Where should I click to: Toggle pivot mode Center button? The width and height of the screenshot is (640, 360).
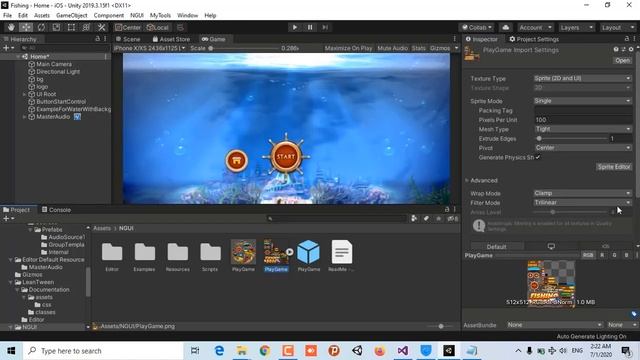pos(128,27)
